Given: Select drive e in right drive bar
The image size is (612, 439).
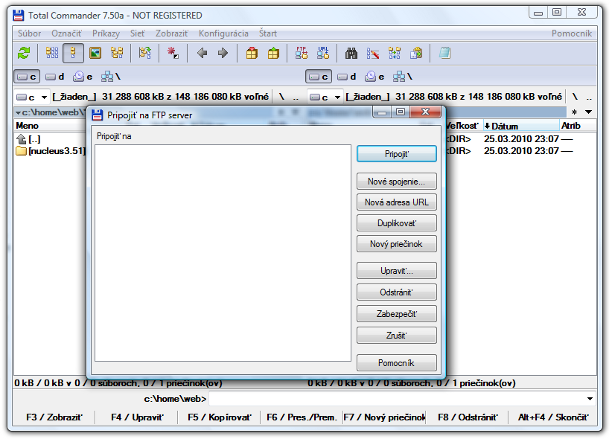Looking at the screenshot, I should tap(375, 77).
